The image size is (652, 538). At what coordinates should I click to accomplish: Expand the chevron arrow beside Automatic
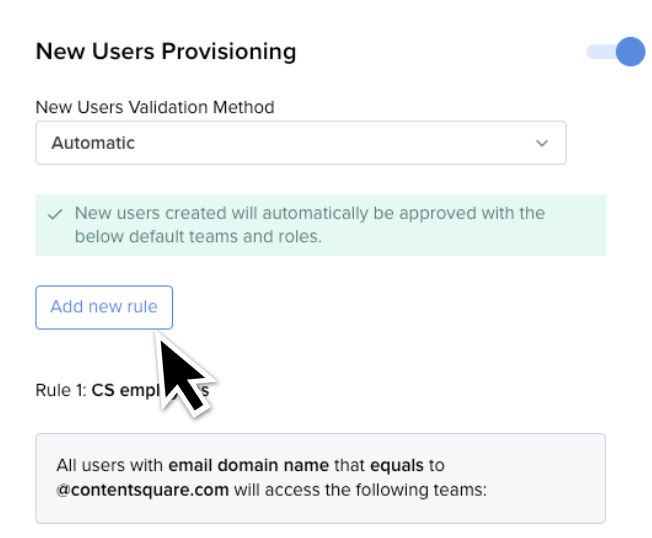(x=542, y=143)
